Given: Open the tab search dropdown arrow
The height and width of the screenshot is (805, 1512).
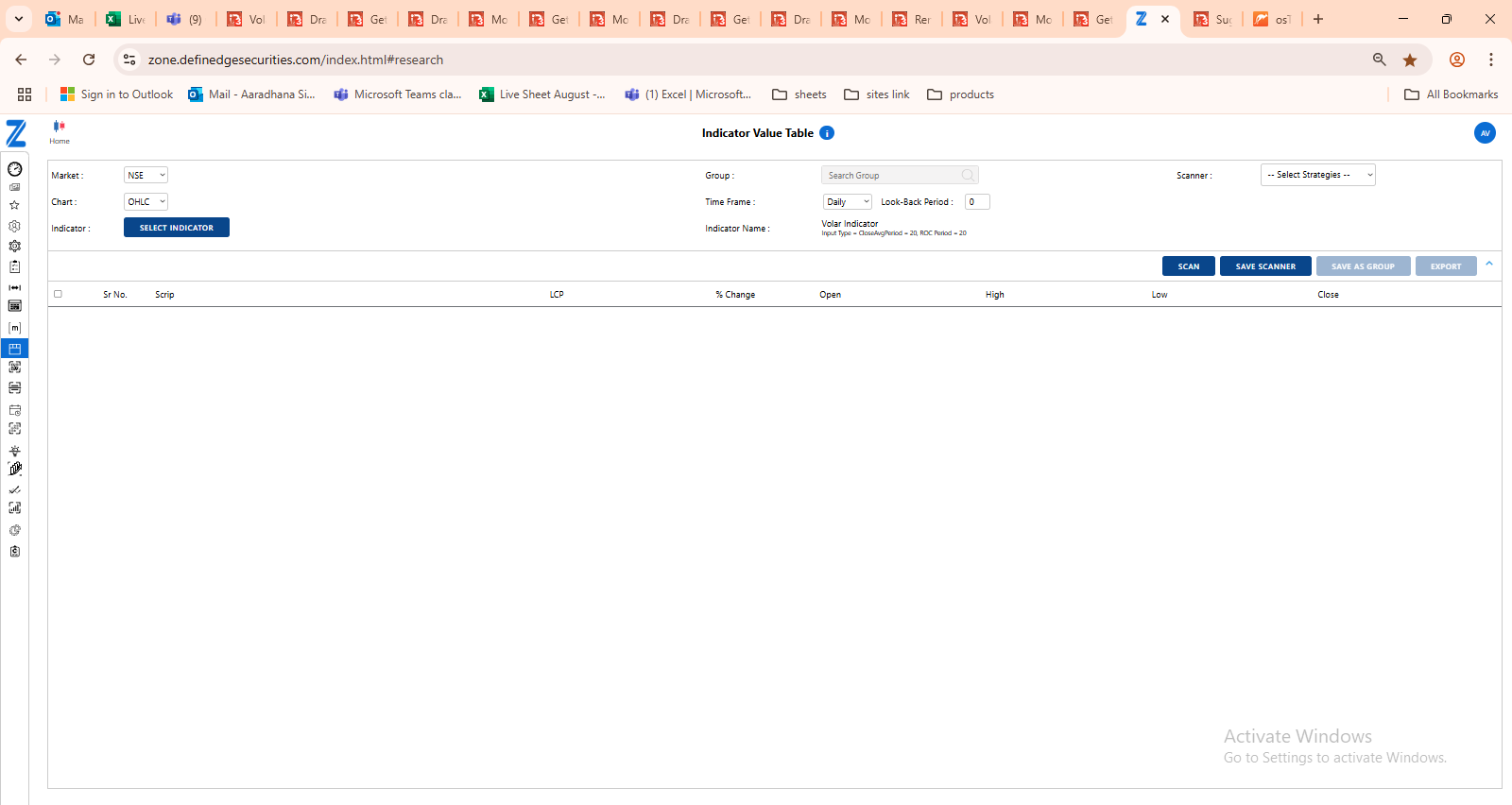Looking at the screenshot, I should point(18,19).
